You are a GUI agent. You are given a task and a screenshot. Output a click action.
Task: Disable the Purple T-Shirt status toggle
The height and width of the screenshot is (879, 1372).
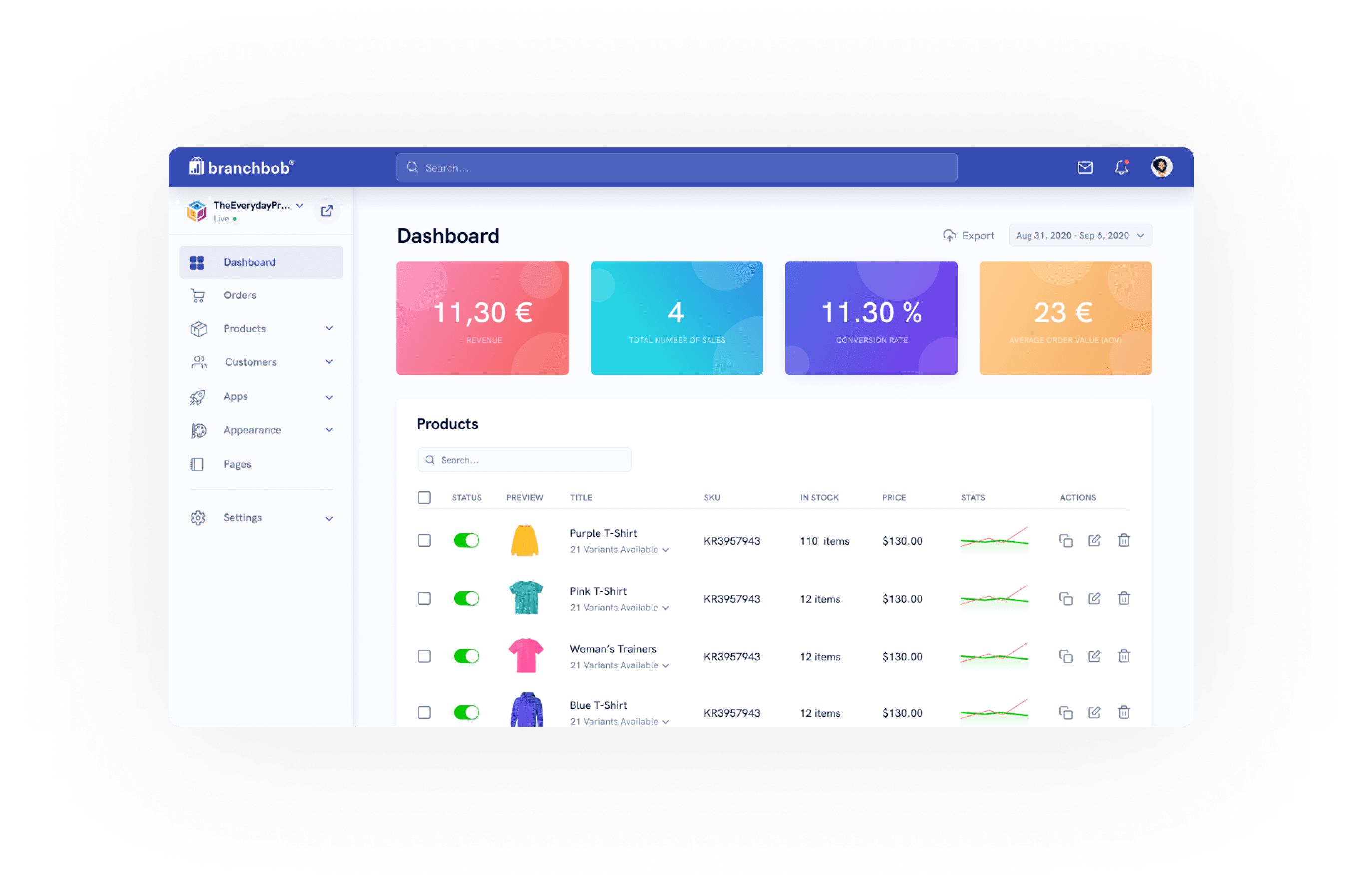(466, 540)
